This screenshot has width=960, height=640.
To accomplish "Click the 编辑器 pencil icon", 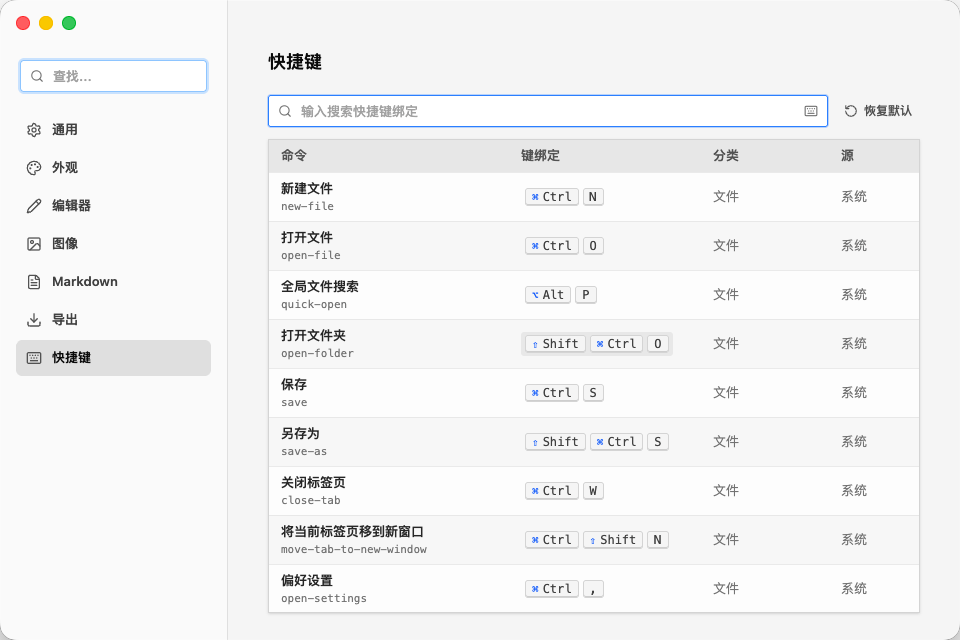I will click(x=34, y=206).
